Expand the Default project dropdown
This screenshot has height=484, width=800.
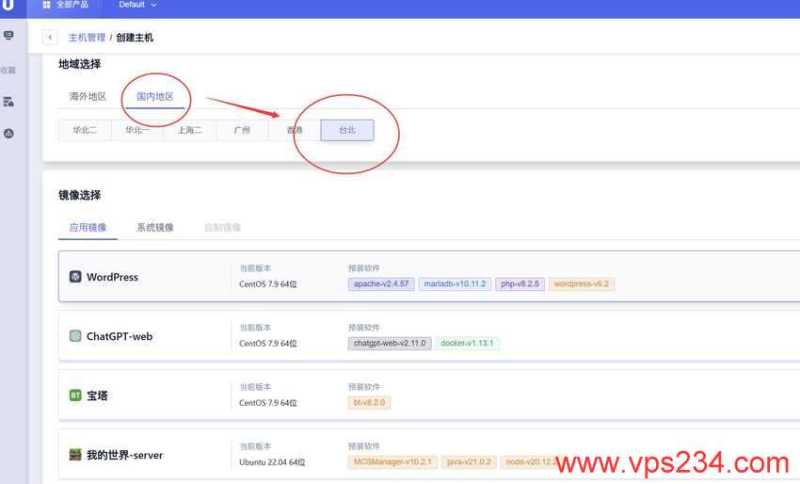click(138, 5)
